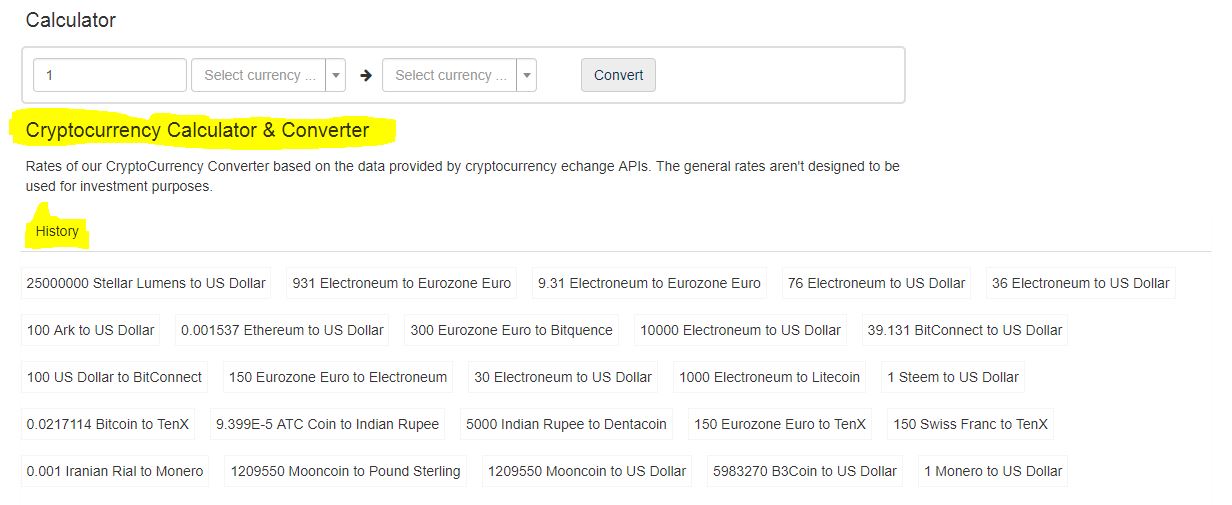Click the Calculator heading text
1232x505 pixels.
point(71,20)
